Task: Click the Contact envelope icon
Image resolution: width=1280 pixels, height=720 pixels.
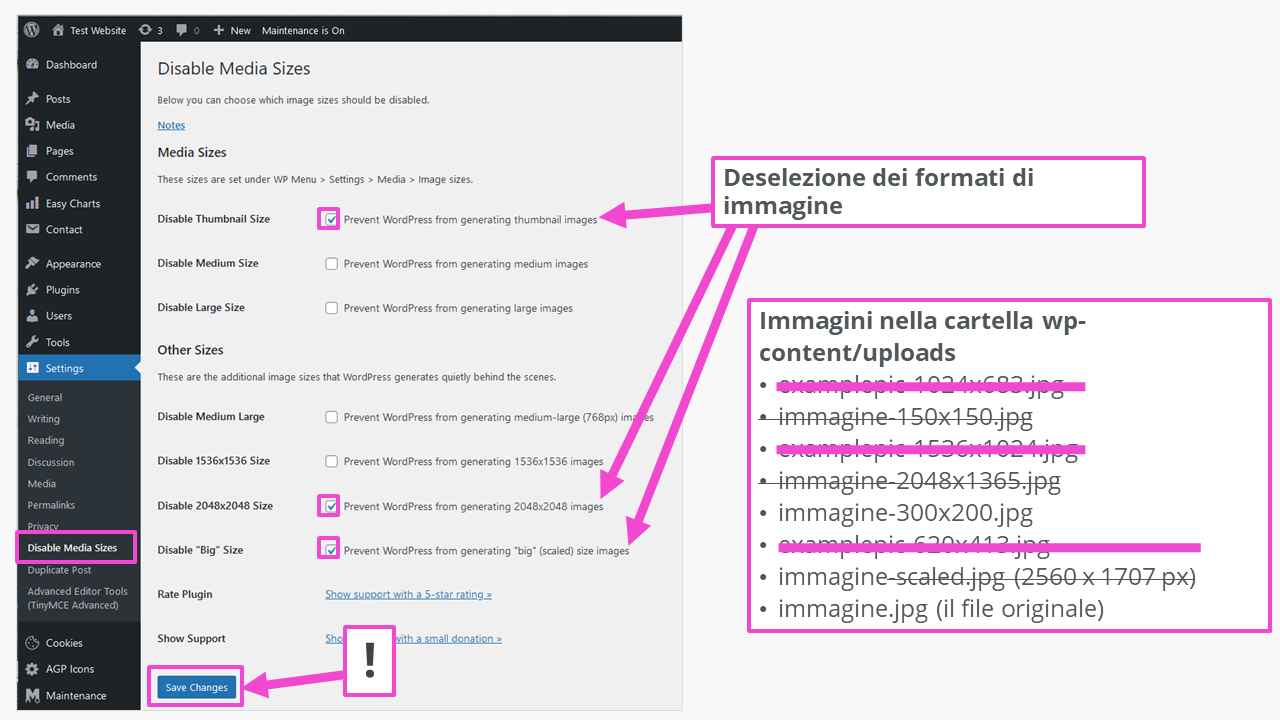Action: coord(32,229)
